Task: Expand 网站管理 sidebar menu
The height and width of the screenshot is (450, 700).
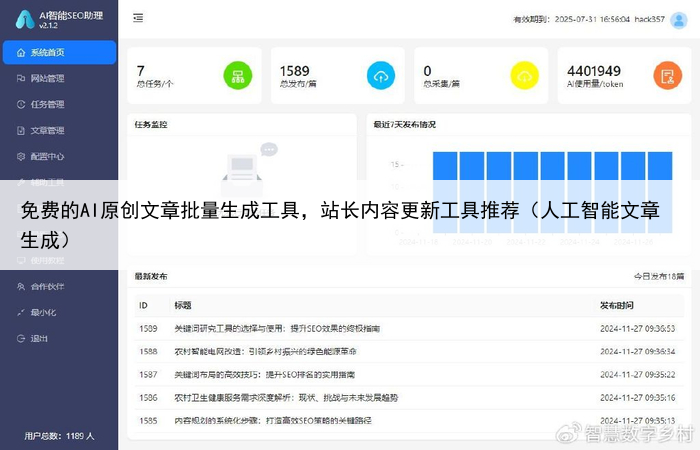Action: pos(47,78)
